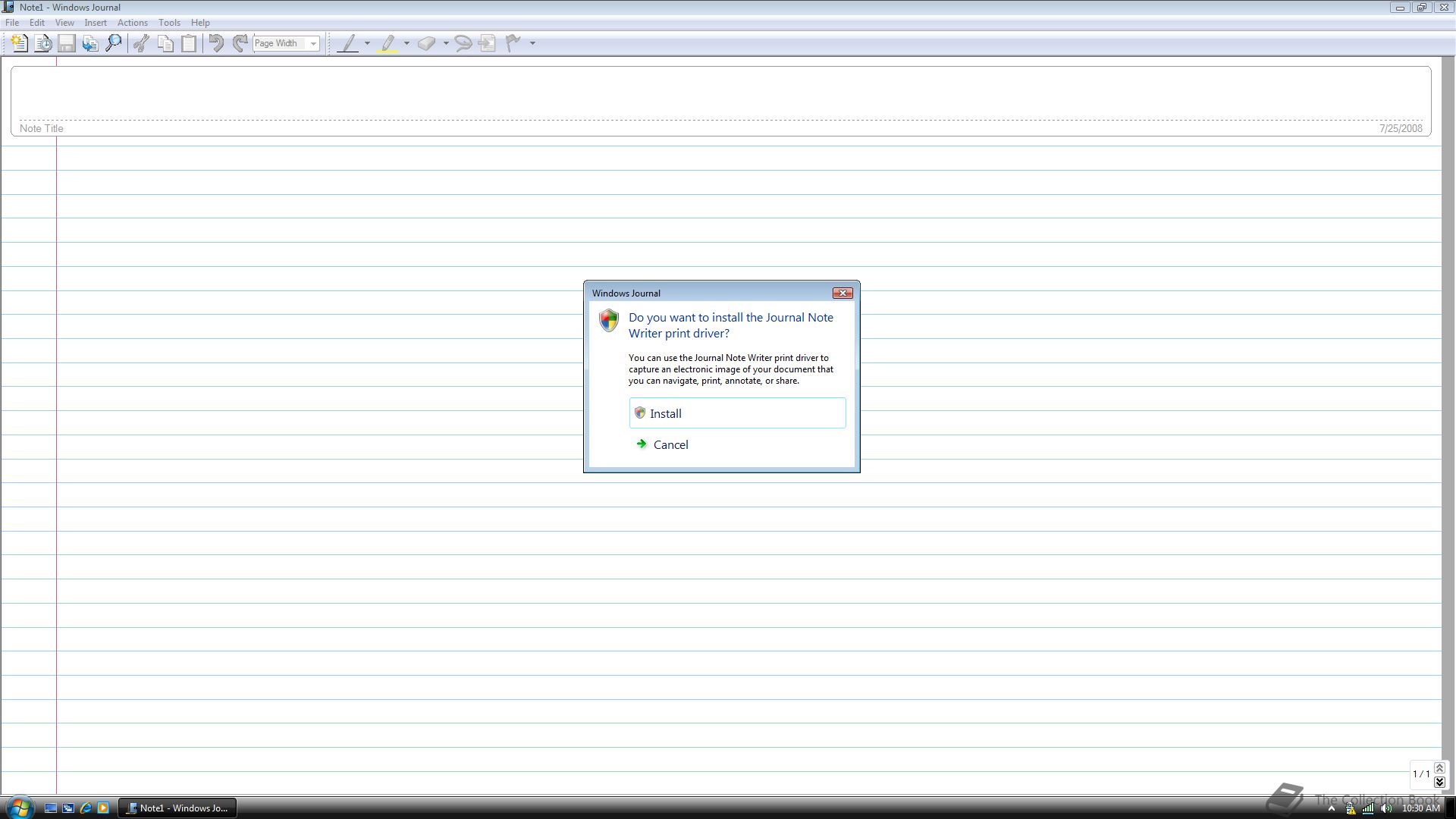Click the Save floppy disk icon
Screen dimensions: 1456x819
[67, 43]
